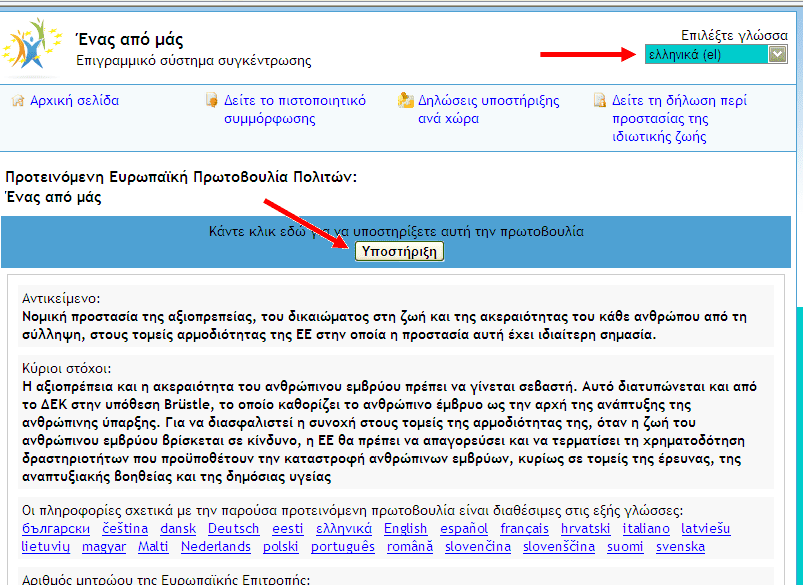The height and width of the screenshot is (585, 803).
Task: Click the One of Us logo icon
Action: coord(32,48)
